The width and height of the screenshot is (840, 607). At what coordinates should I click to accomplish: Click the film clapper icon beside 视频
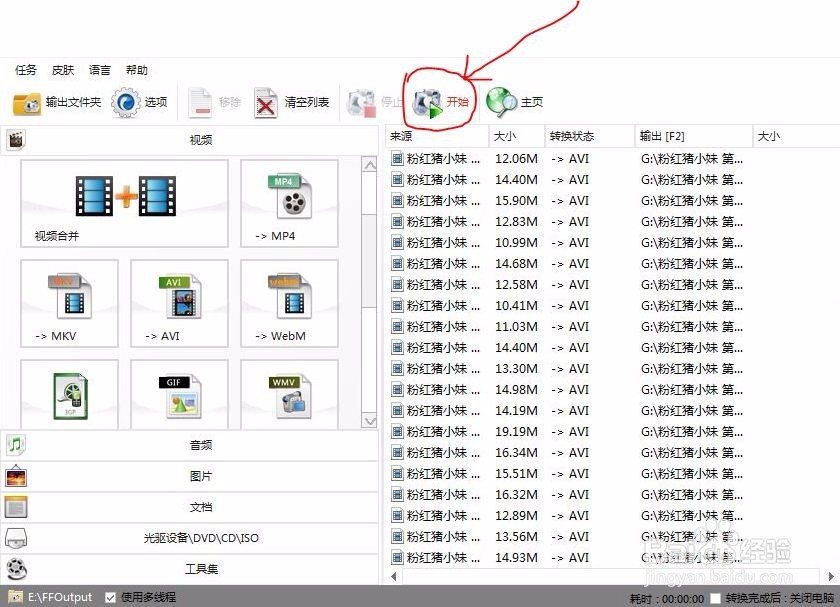[16, 140]
